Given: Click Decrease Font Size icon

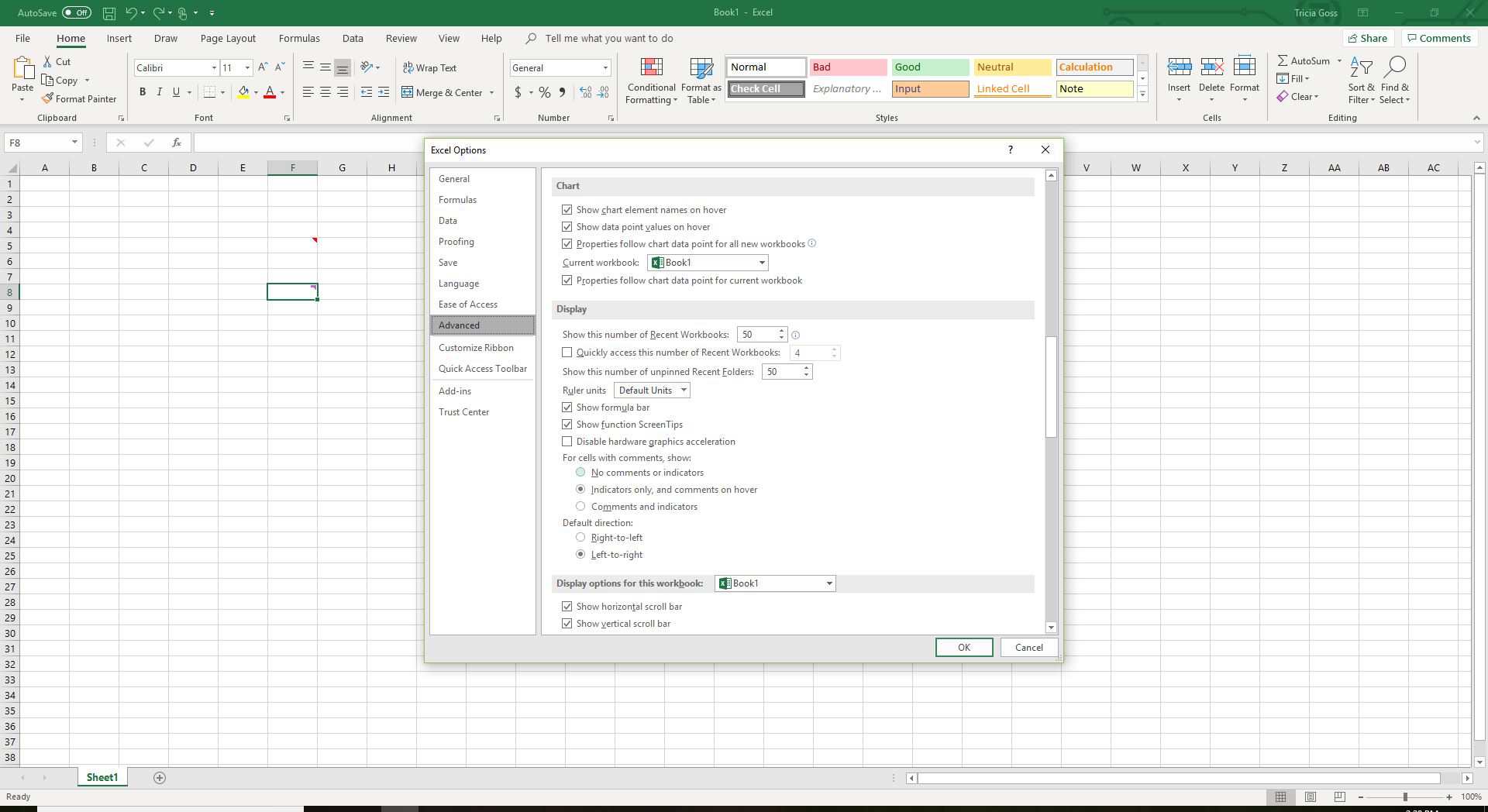Looking at the screenshot, I should coord(280,67).
